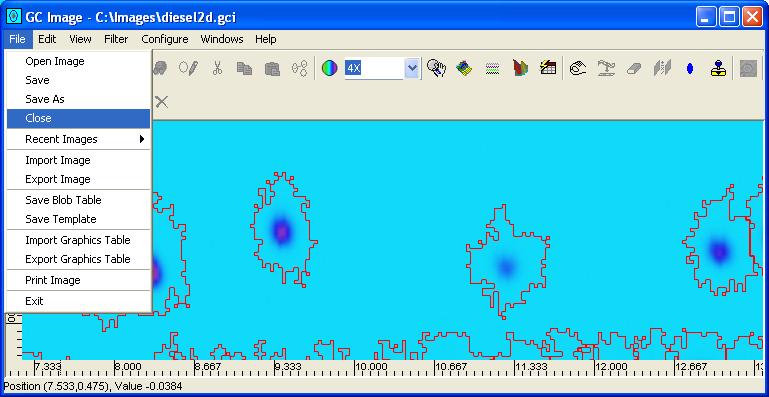Open the zoom level dropdown arrow
769x397 pixels.
point(412,68)
